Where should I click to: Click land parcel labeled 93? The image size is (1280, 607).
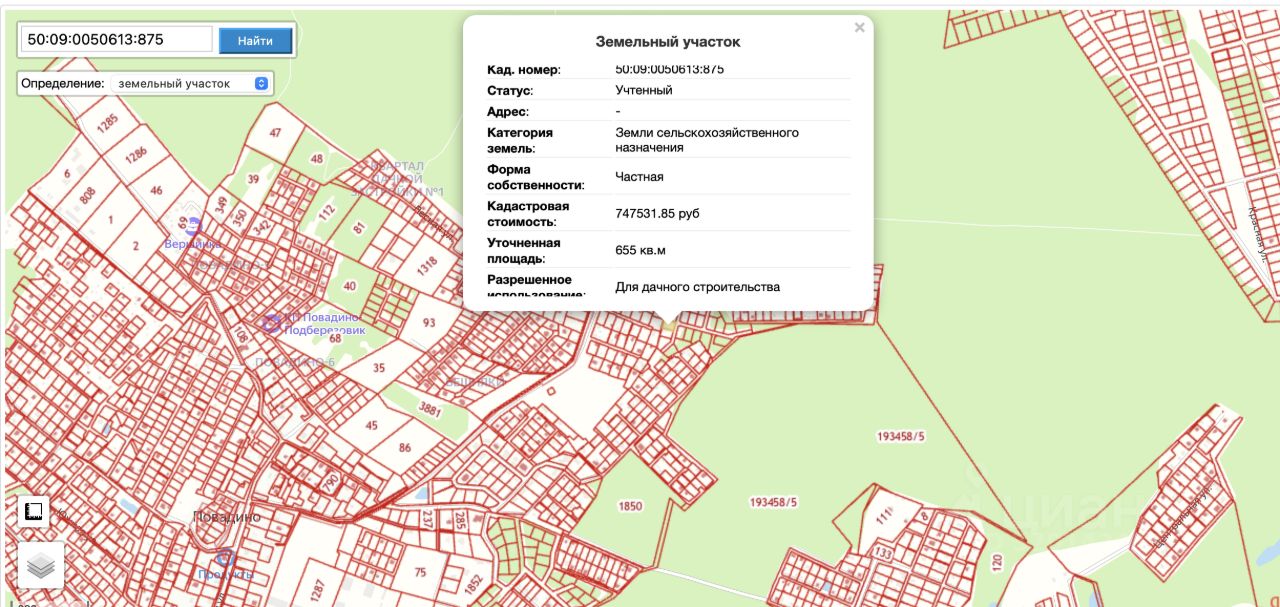[429, 322]
